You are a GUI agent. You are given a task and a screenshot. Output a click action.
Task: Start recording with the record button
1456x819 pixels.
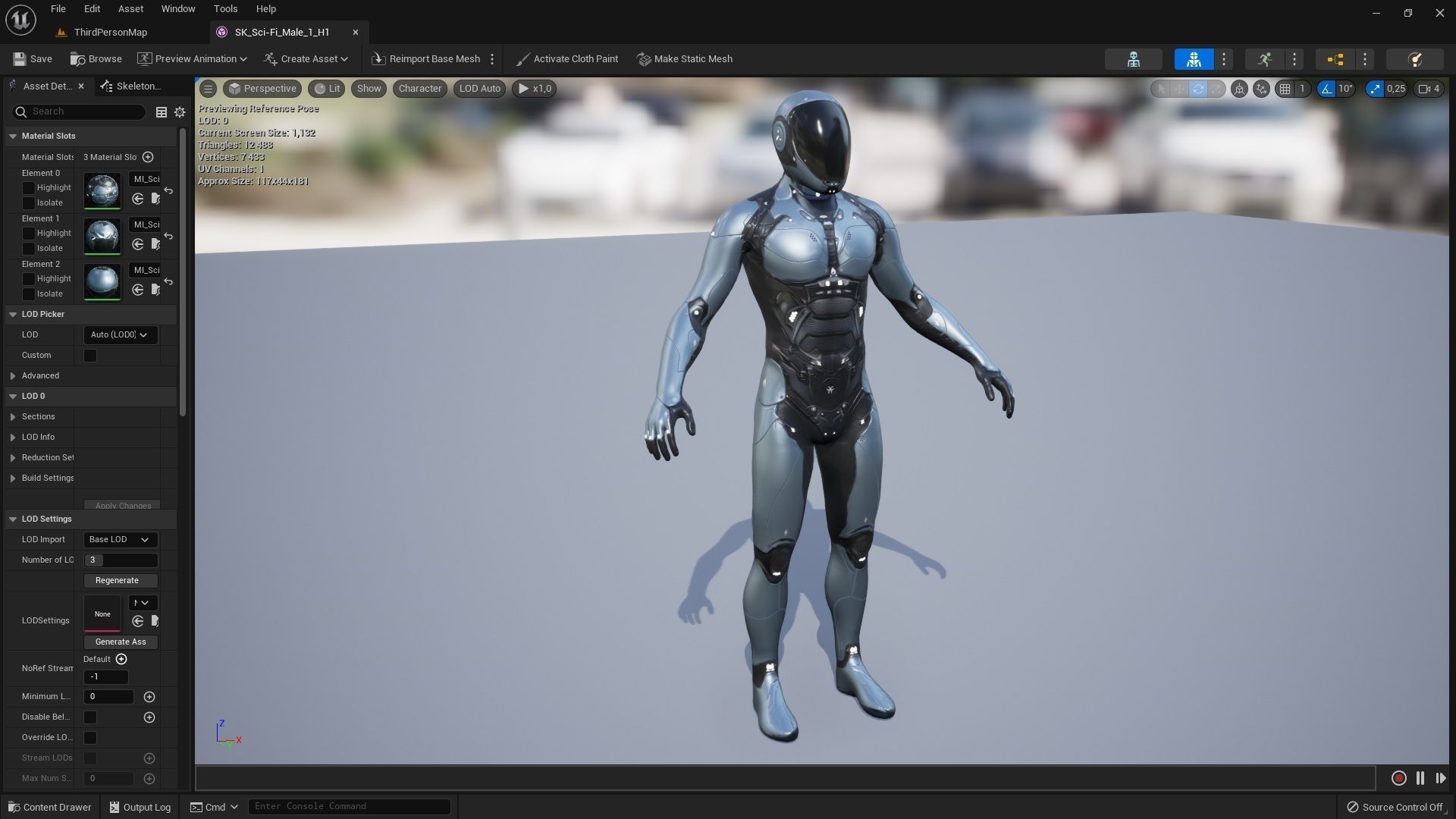pos(1399,778)
